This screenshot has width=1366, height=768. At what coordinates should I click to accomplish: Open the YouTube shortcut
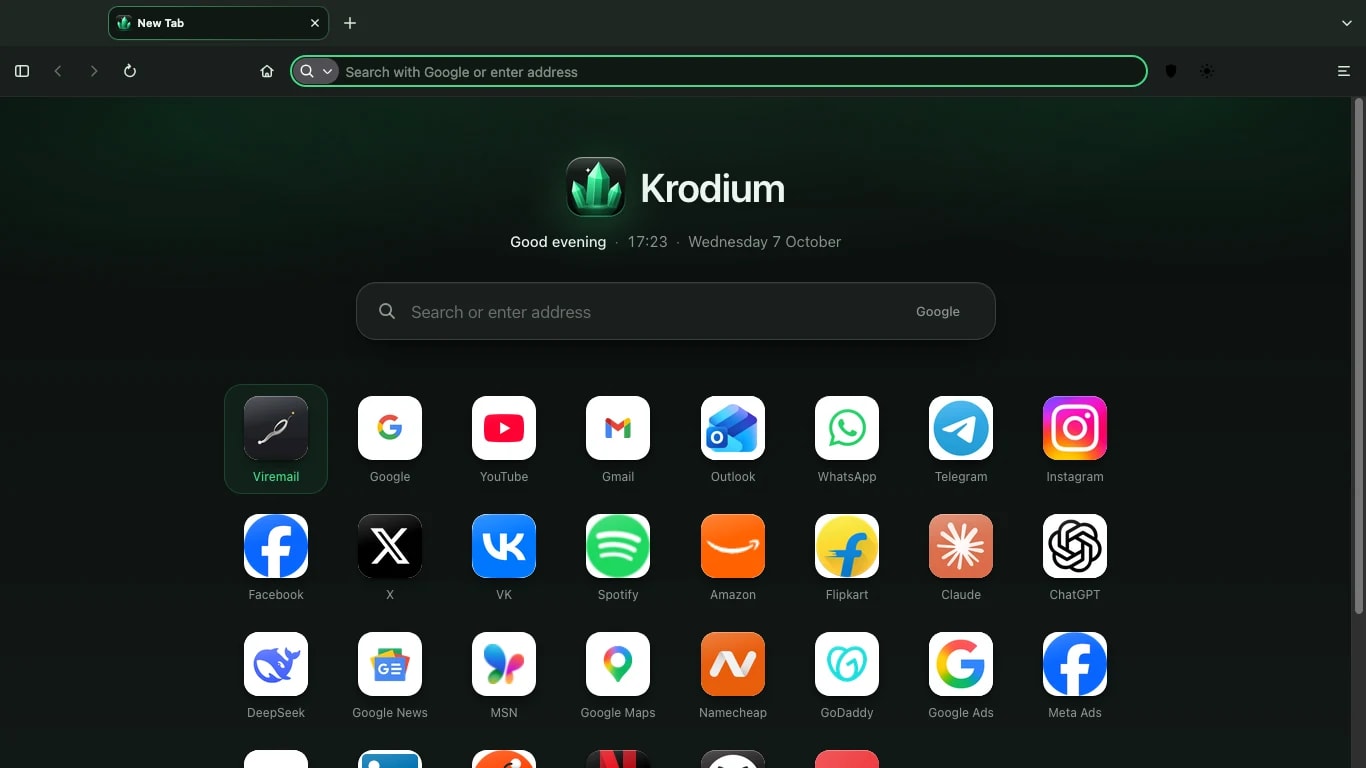504,439
